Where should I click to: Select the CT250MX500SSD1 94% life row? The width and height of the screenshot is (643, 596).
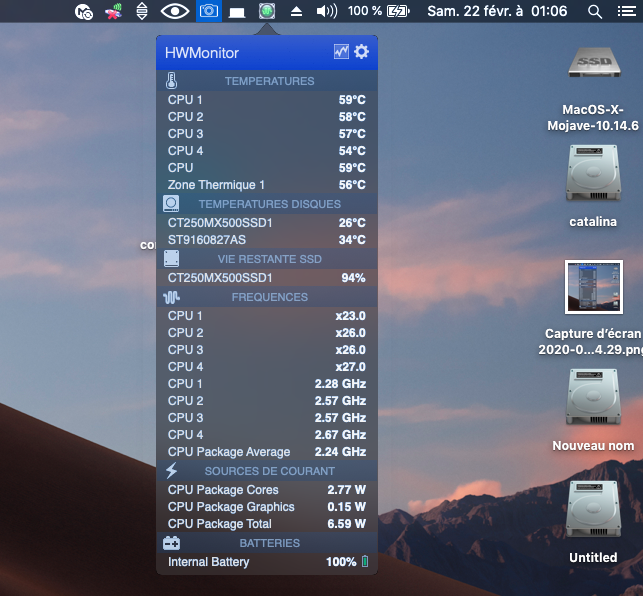(x=267, y=278)
